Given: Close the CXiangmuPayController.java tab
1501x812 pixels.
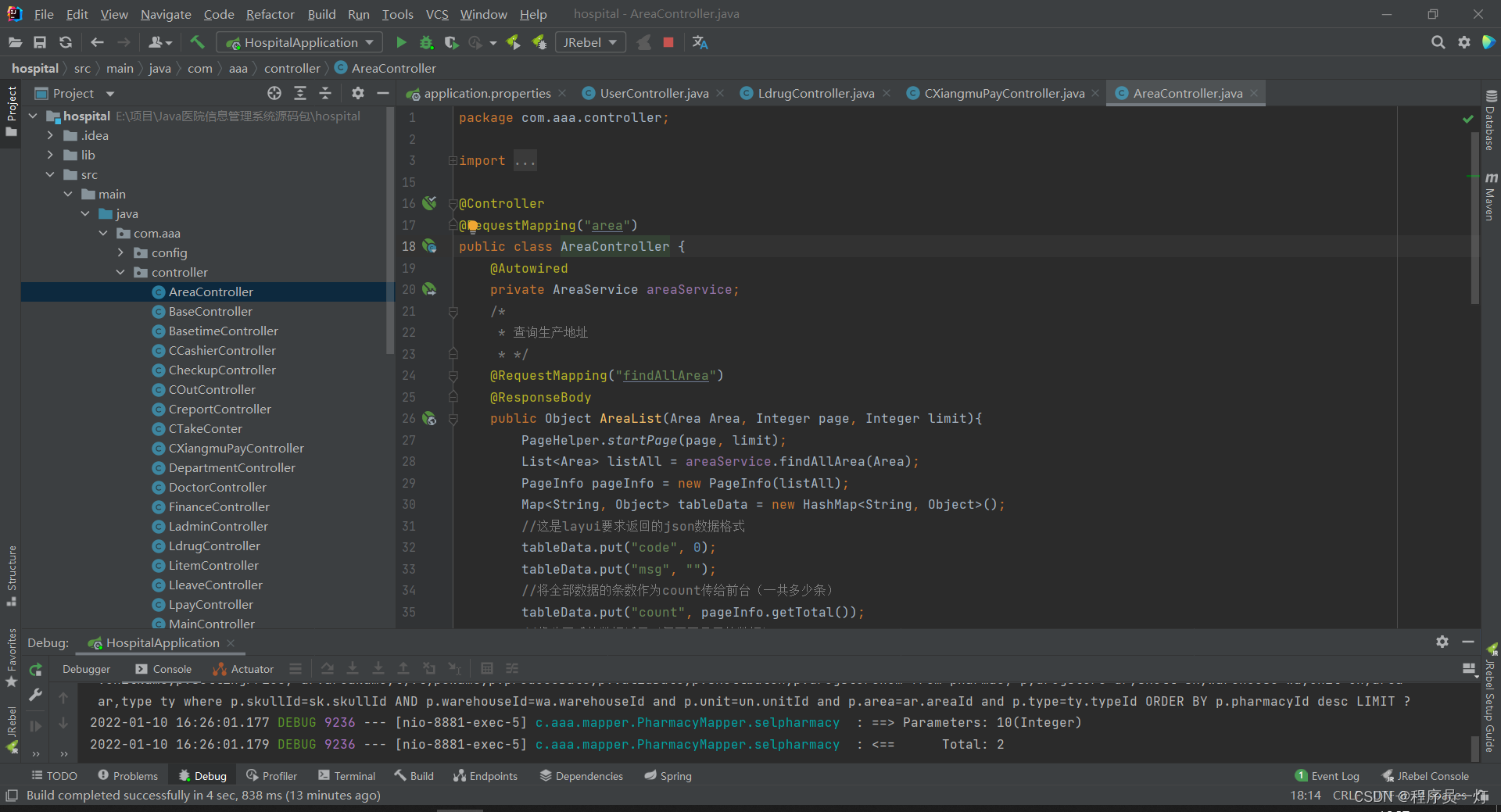Looking at the screenshot, I should (1095, 93).
